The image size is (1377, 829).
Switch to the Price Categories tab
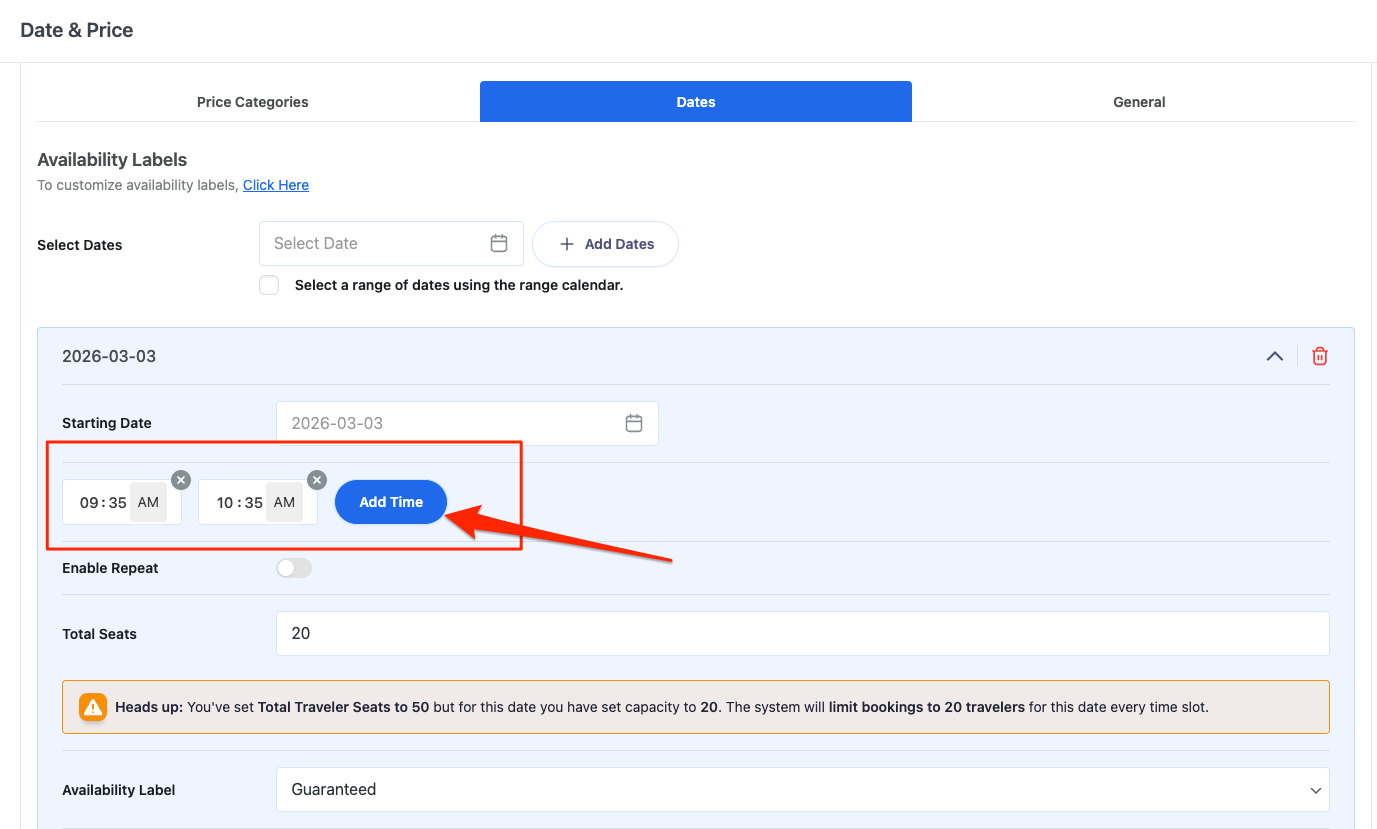pos(252,102)
